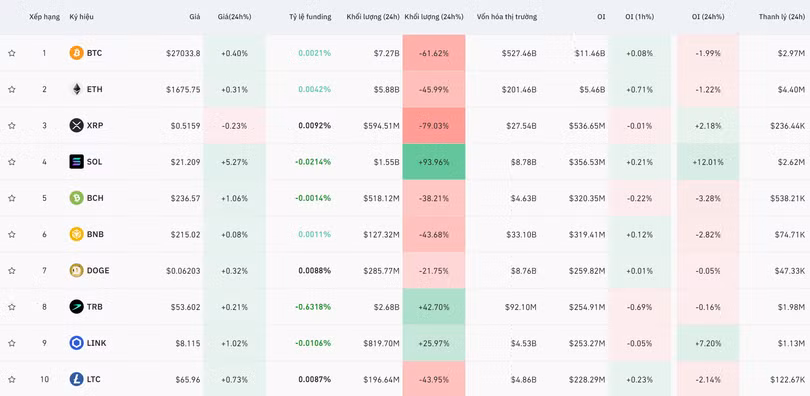Click the black XRP logo icon

click(x=76, y=125)
